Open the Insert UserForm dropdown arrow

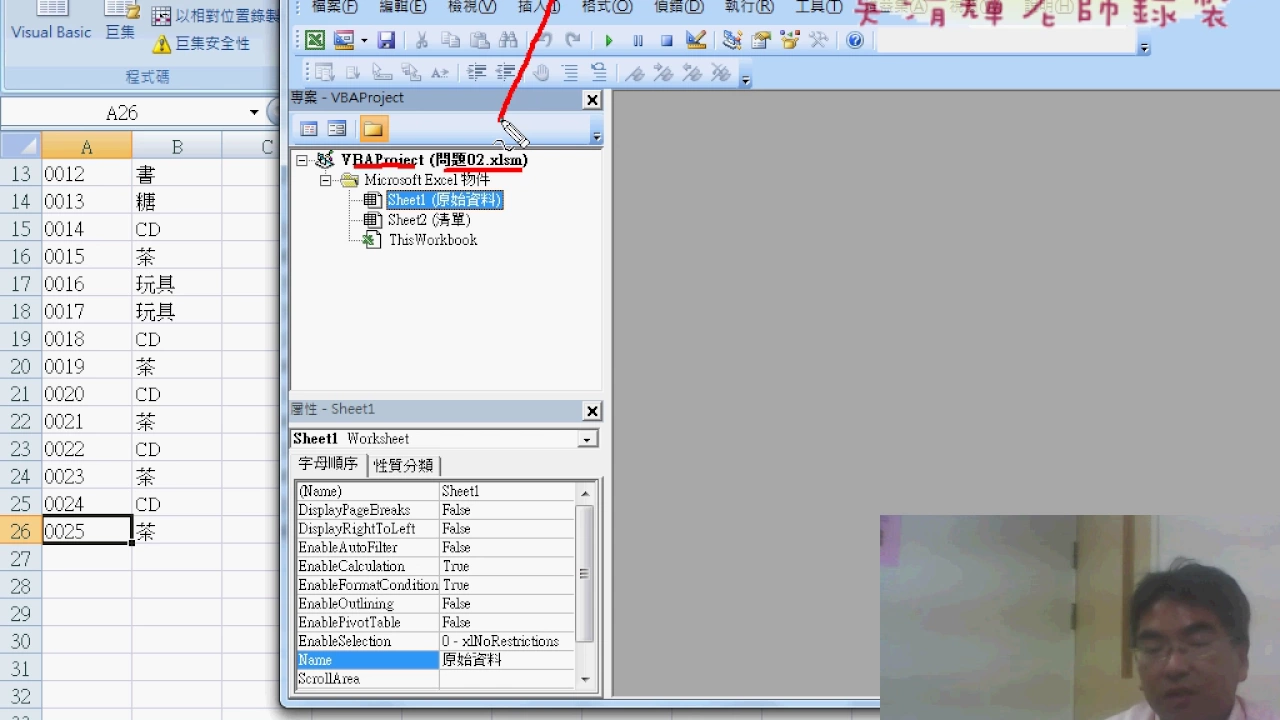364,40
